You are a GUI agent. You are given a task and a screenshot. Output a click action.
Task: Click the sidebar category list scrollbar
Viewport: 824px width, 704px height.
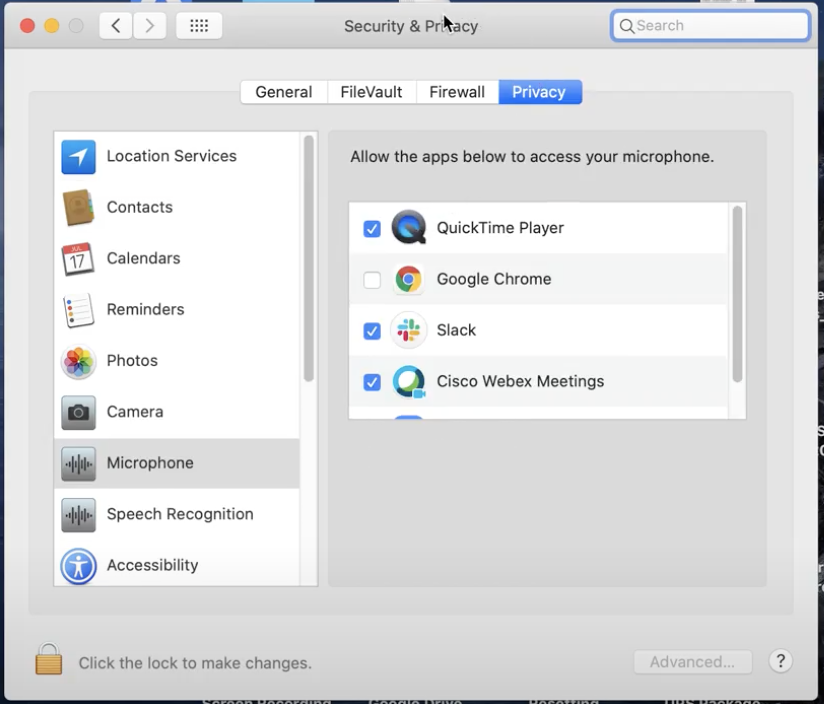(x=308, y=258)
